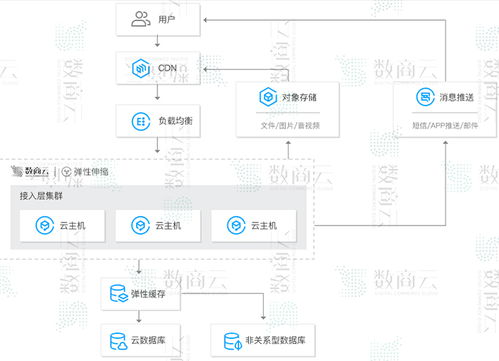499x361 pixels.
Task: Click the CDN hexagon icon
Action: click(141, 68)
